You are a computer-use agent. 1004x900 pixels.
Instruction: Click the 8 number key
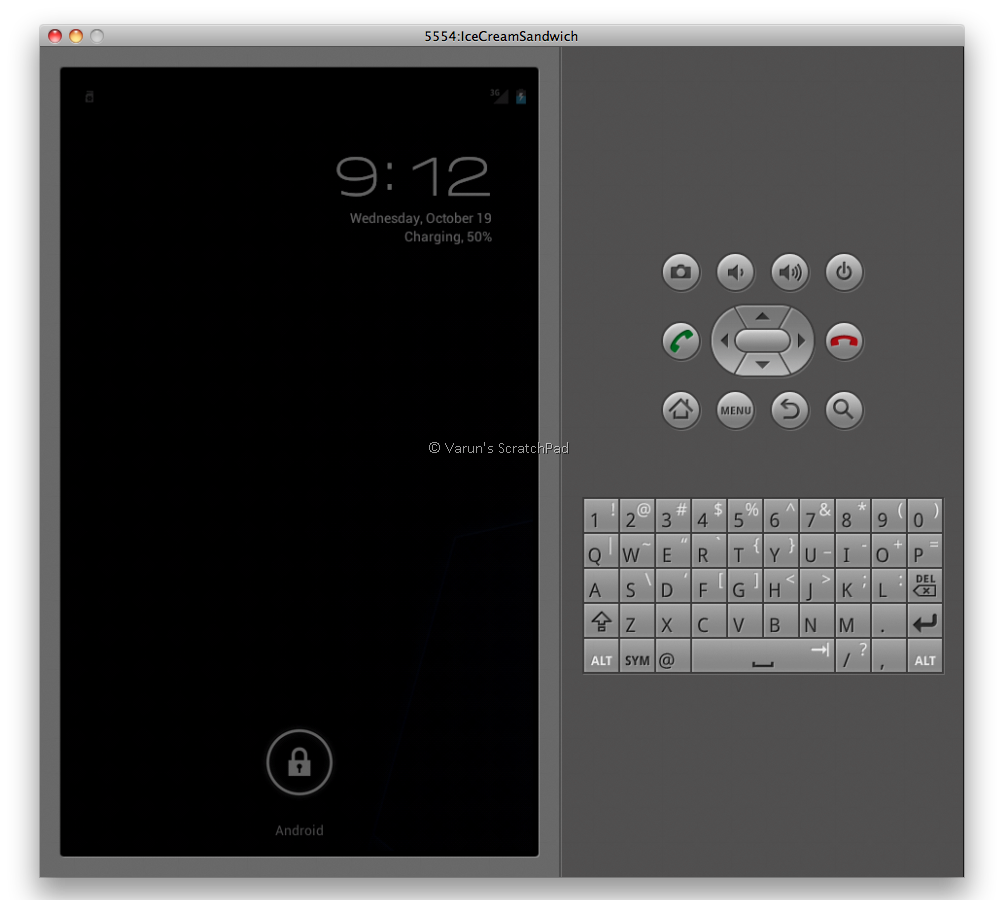853,516
